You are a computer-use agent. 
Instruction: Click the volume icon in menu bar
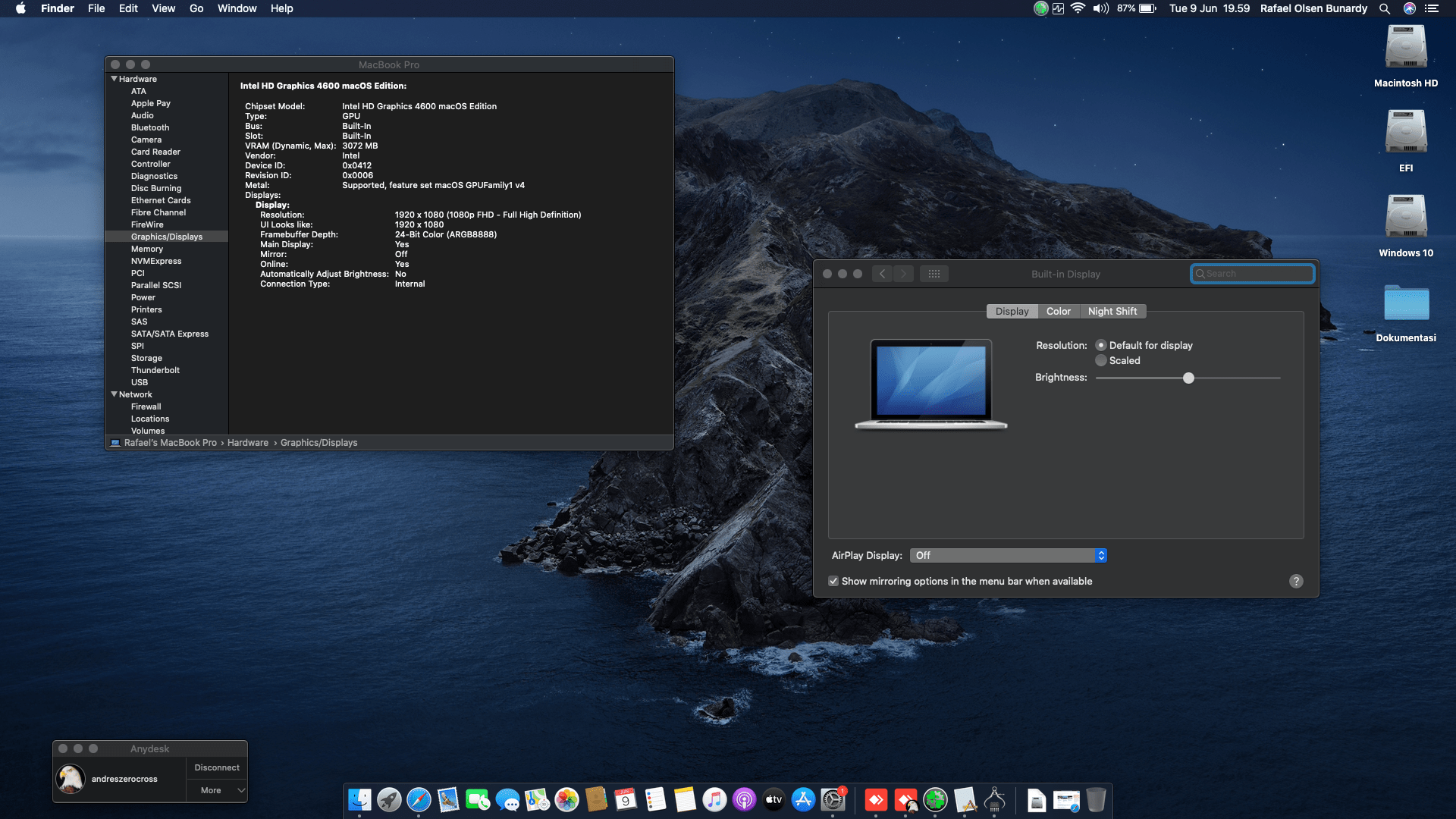pos(1100,8)
